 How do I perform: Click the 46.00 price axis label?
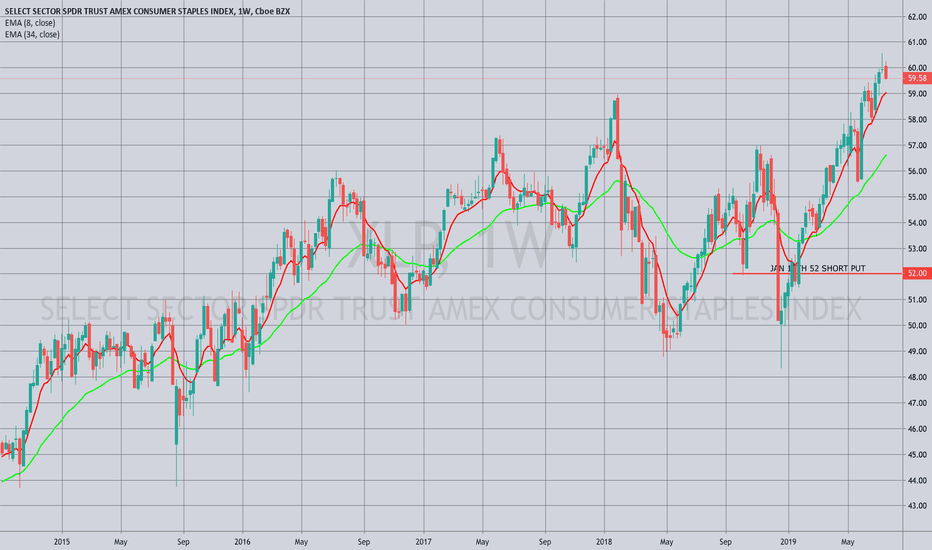click(x=917, y=429)
